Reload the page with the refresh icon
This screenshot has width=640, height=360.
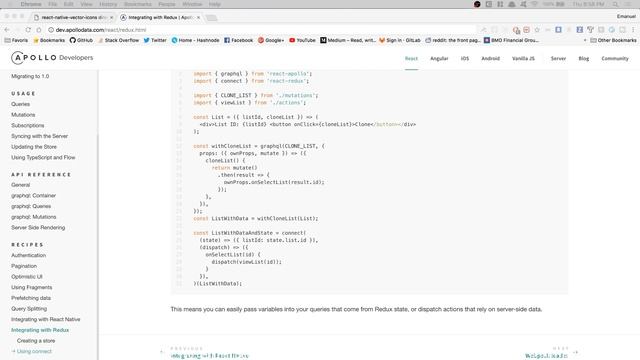[x=28, y=30]
